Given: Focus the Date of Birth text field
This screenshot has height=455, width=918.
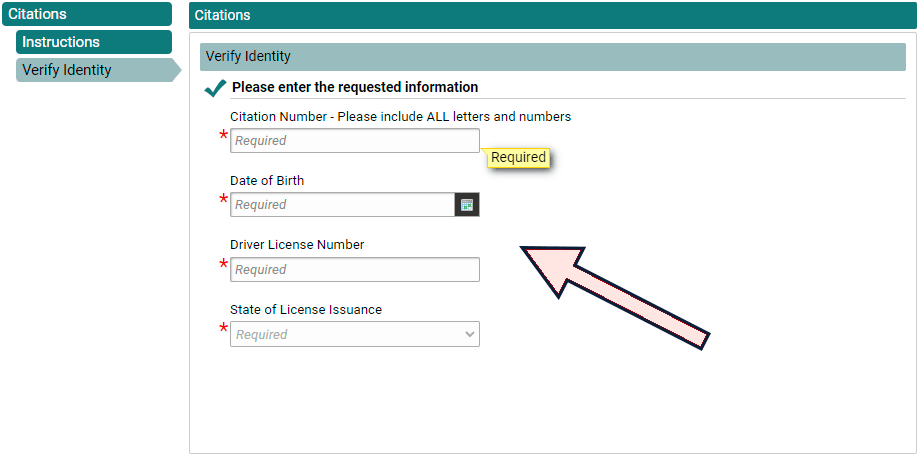Looking at the screenshot, I should (x=342, y=205).
